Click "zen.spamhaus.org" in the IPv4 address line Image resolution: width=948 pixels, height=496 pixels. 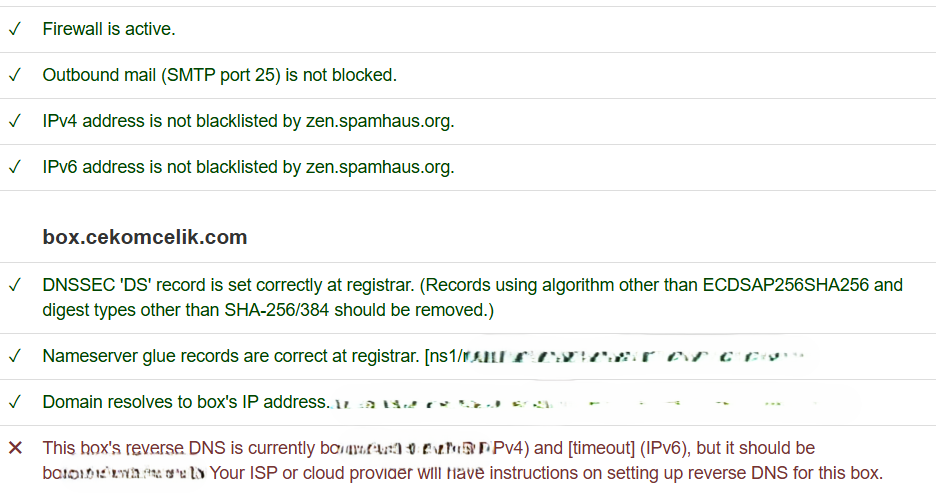pyautogui.click(x=379, y=121)
